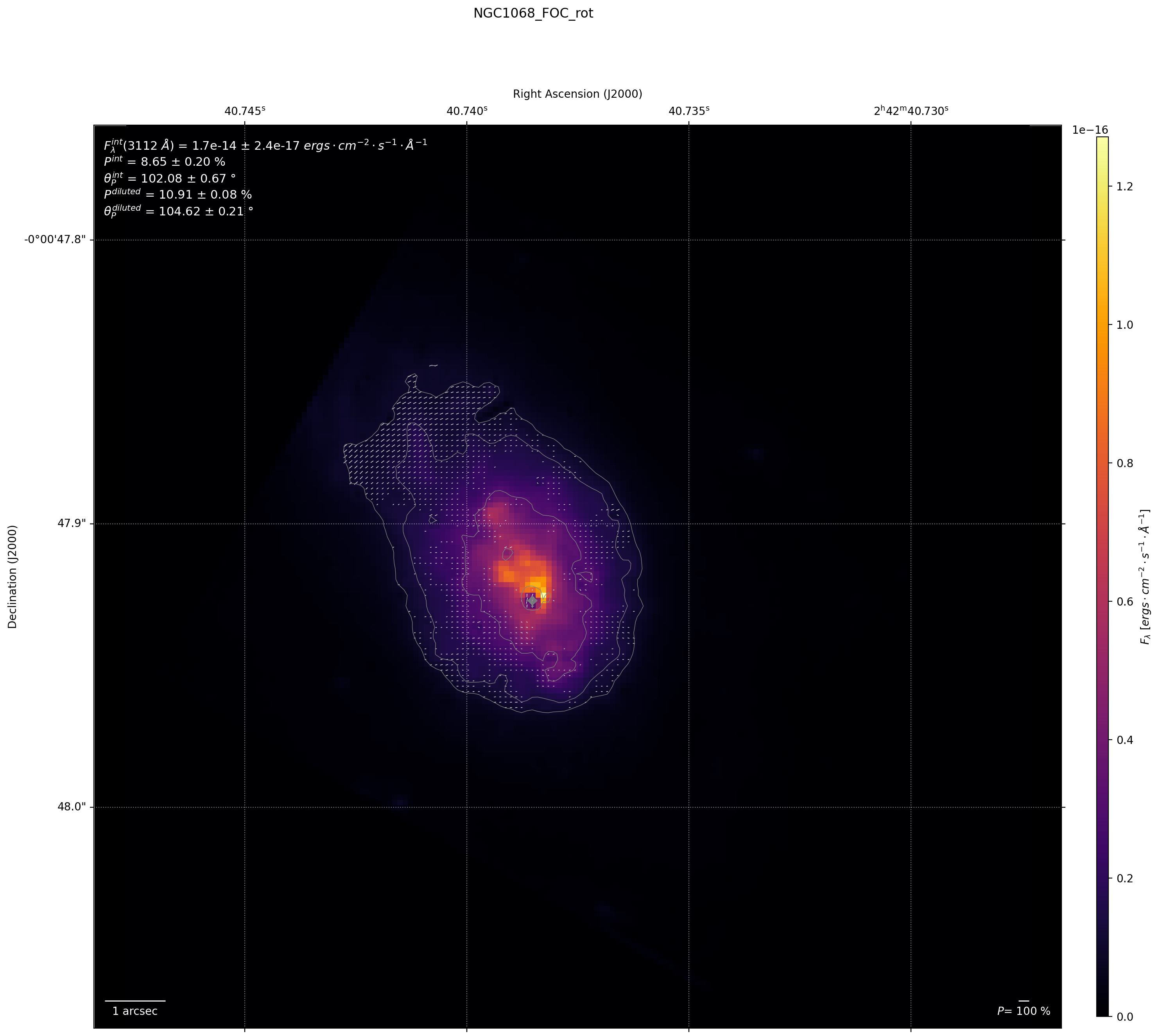Click the P diluted = 10.91 % annotation

click(177, 194)
